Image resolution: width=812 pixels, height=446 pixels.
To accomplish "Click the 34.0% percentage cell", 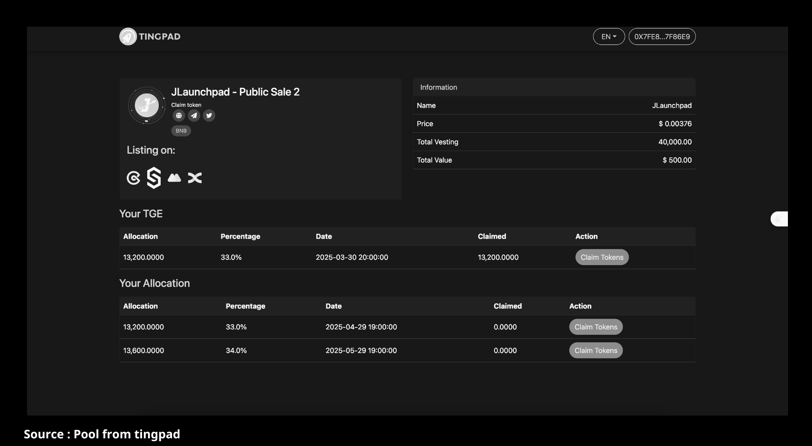I will click(236, 351).
